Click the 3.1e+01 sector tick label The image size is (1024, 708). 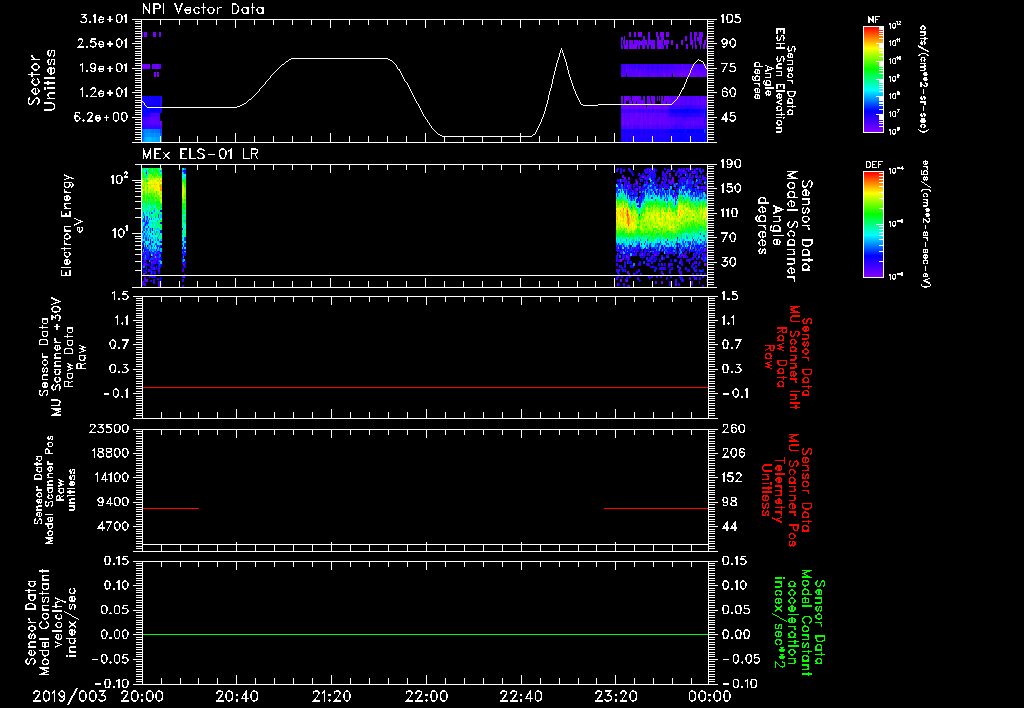tap(103, 18)
